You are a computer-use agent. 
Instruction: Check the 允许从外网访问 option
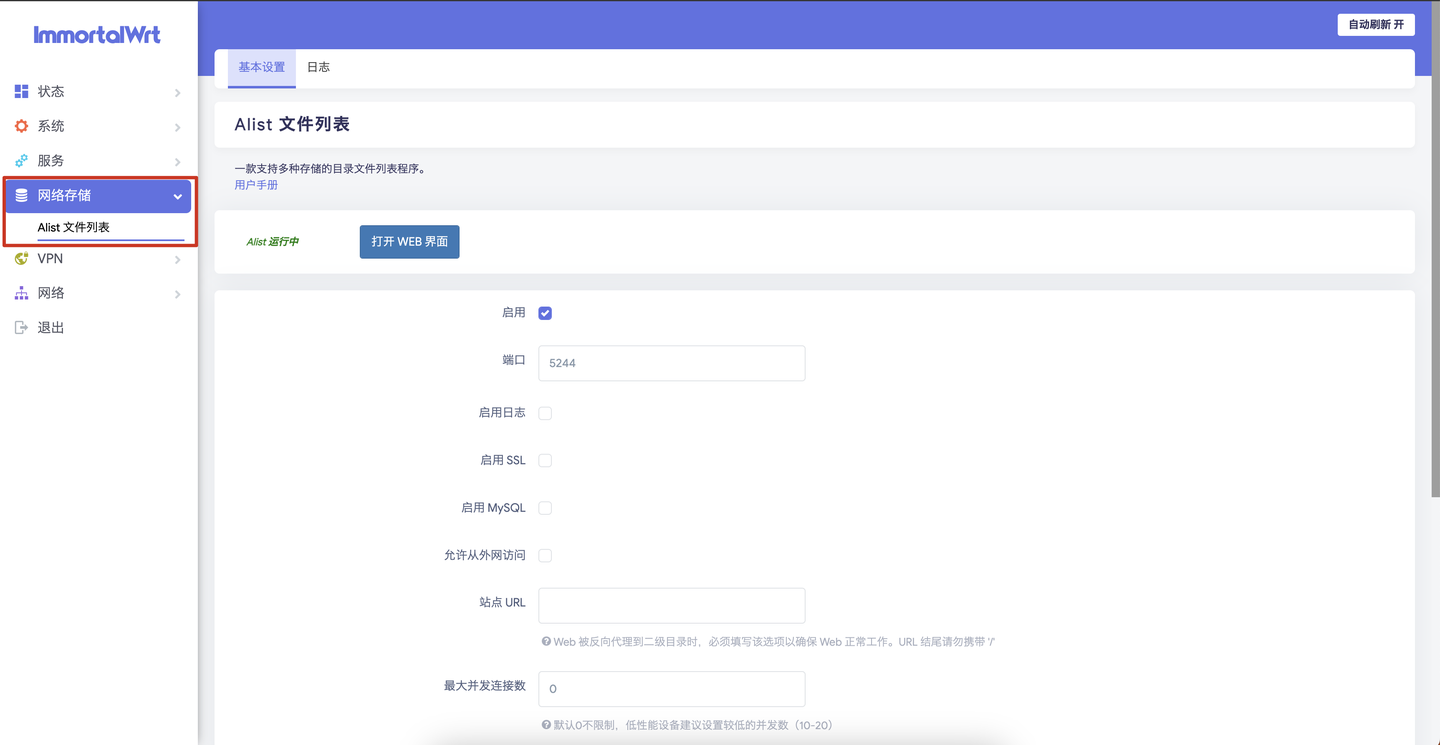[545, 556]
